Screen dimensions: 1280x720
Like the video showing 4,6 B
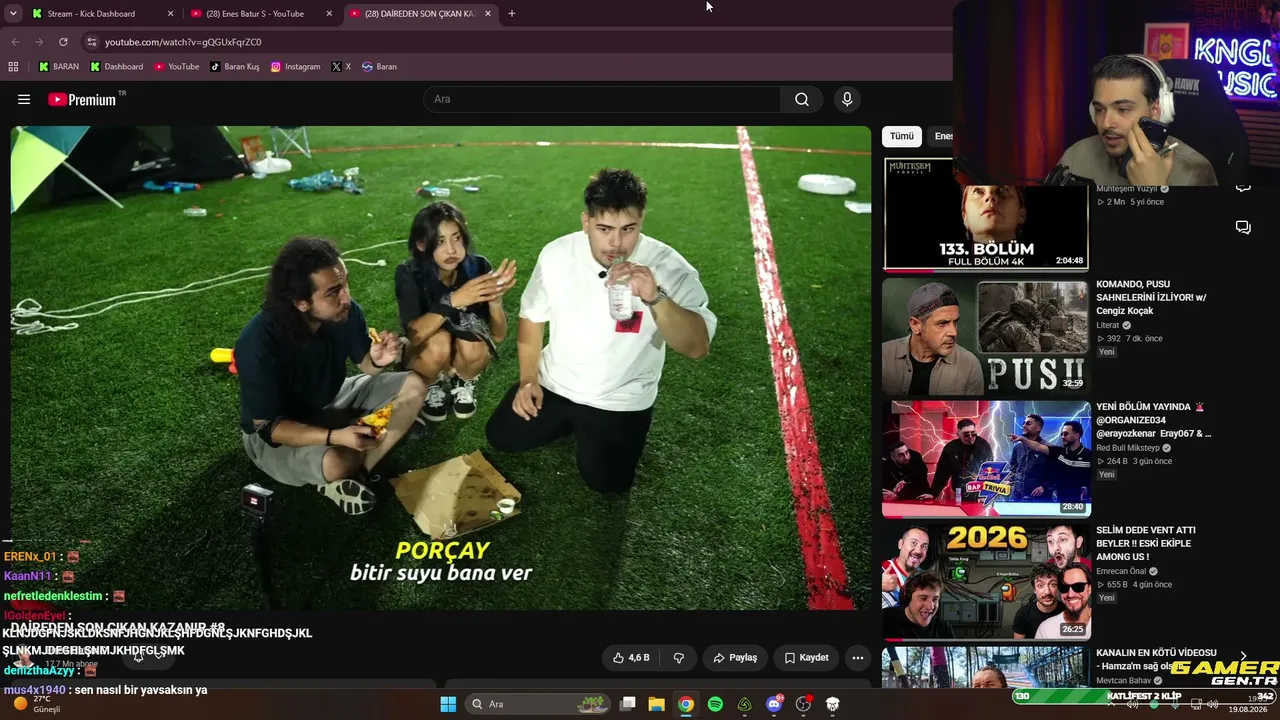pyautogui.click(x=632, y=658)
